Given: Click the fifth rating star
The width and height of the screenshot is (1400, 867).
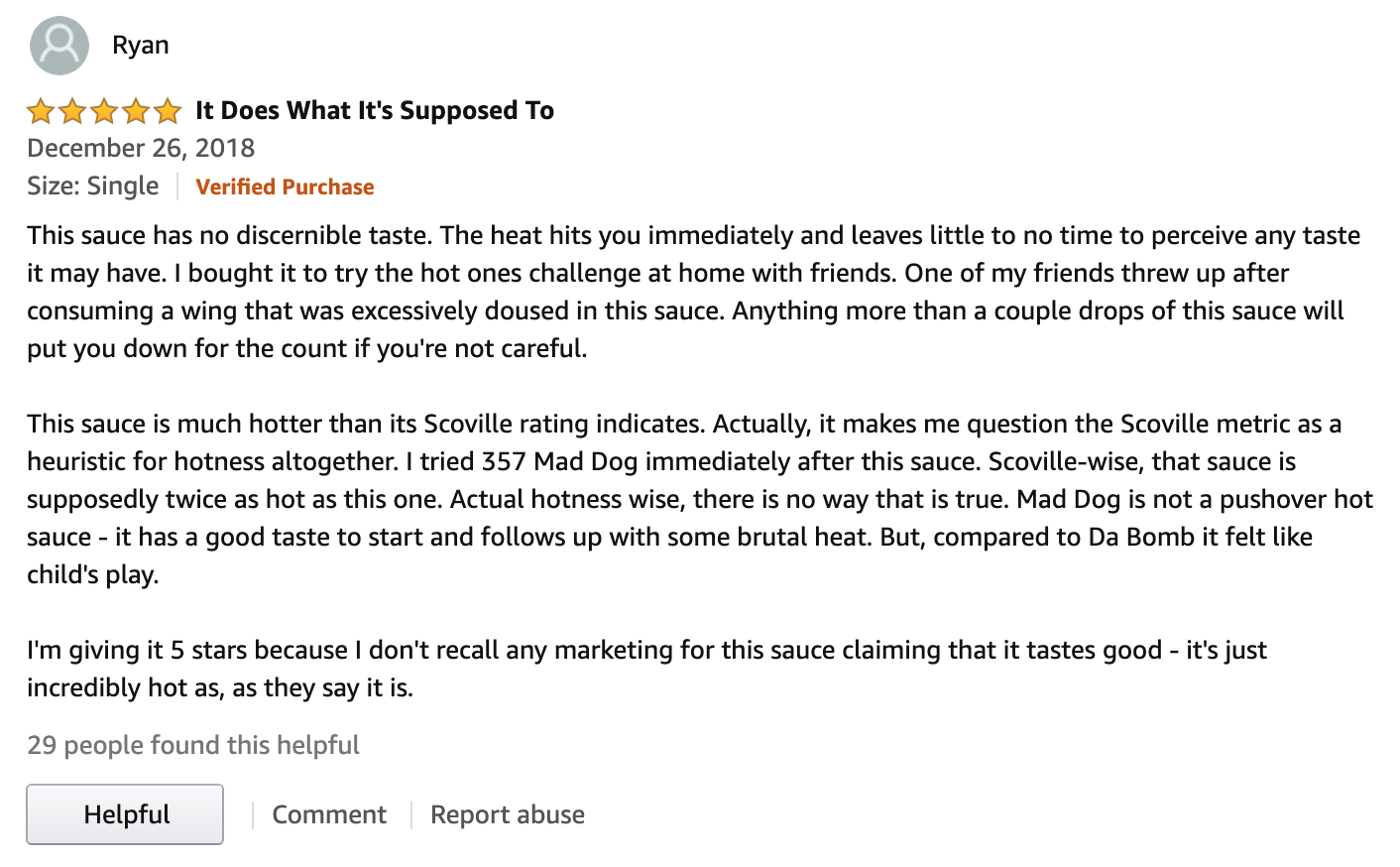Looking at the screenshot, I should [x=168, y=111].
